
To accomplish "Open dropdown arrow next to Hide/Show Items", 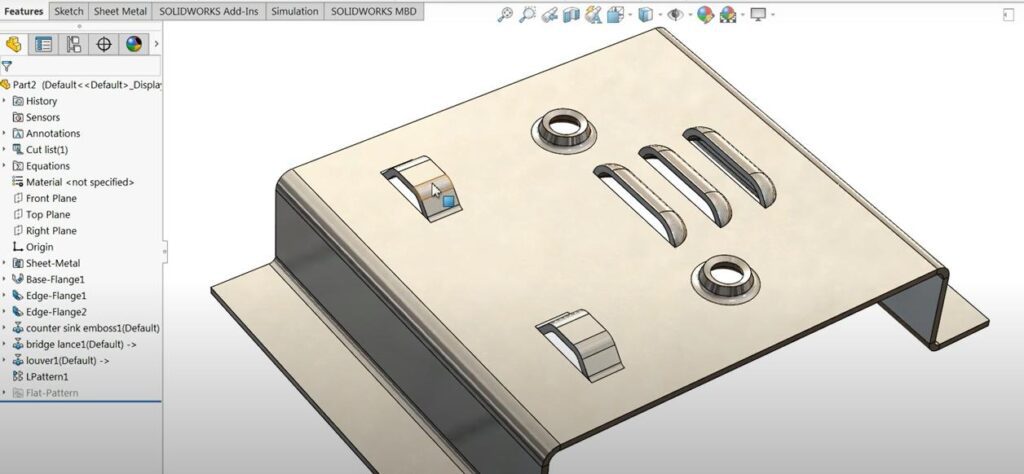I will (x=690, y=14).
